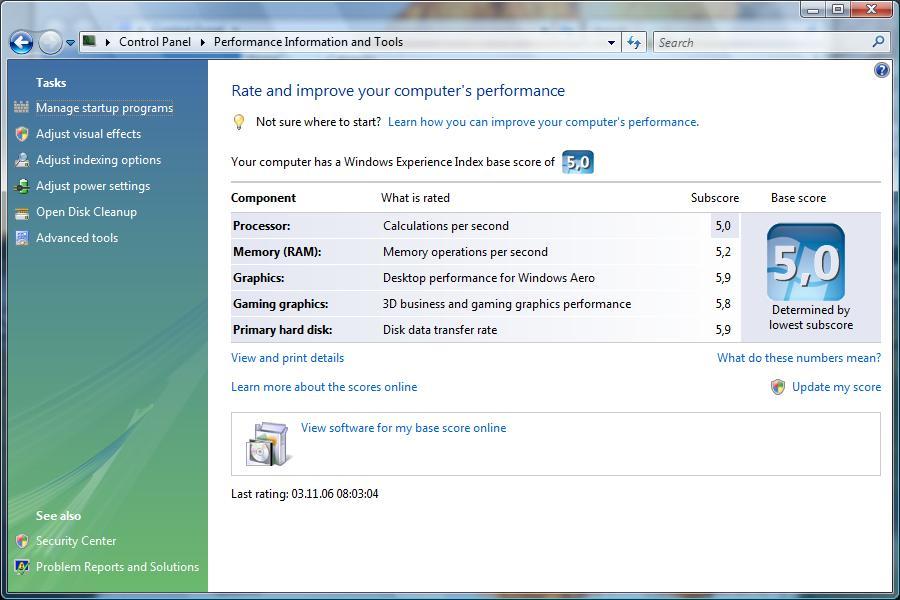Viewport: 900px width, 600px height.
Task: Open Security Center under See also
Action: [x=76, y=541]
